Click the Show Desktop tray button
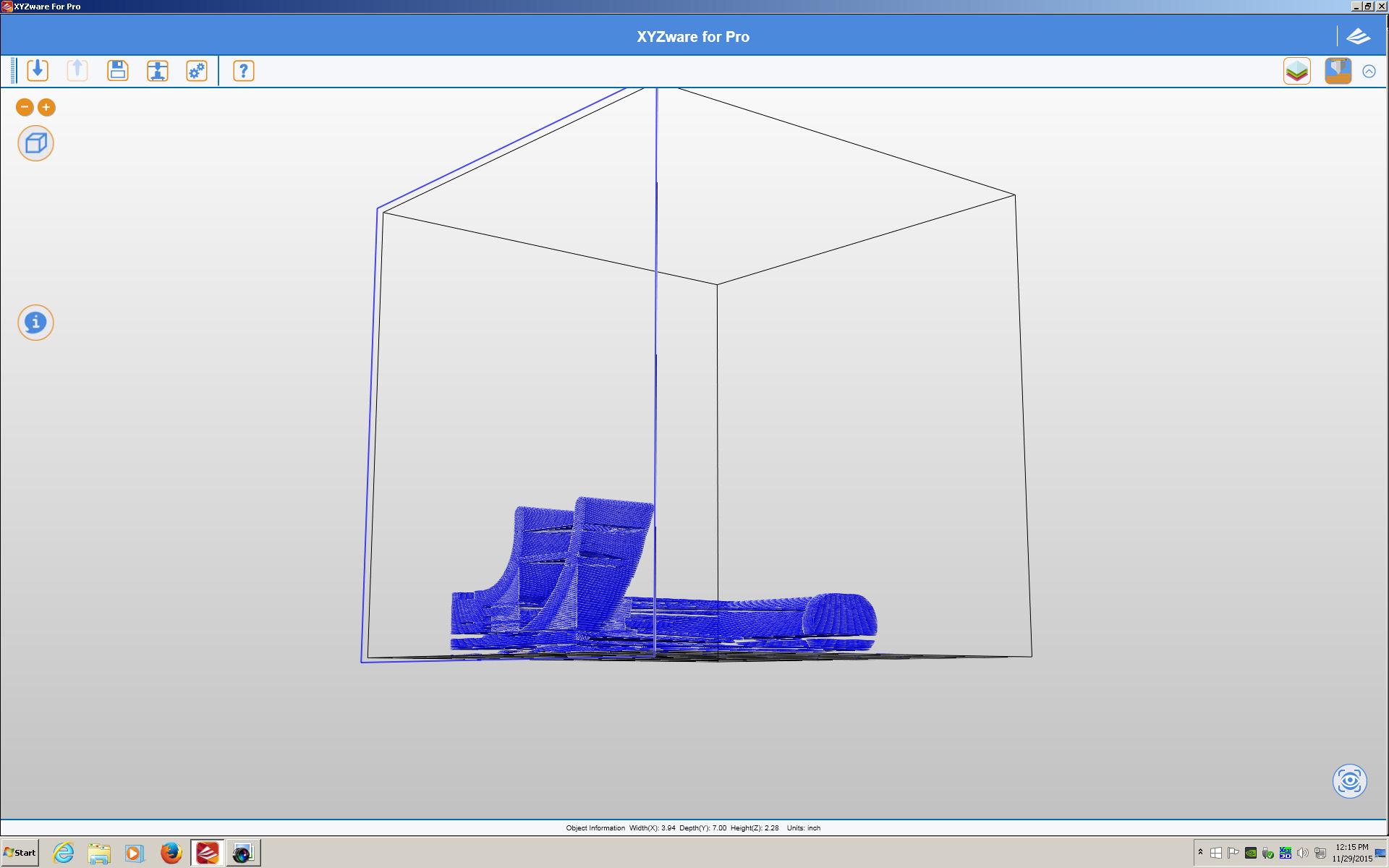1389x868 pixels. [x=1380, y=853]
